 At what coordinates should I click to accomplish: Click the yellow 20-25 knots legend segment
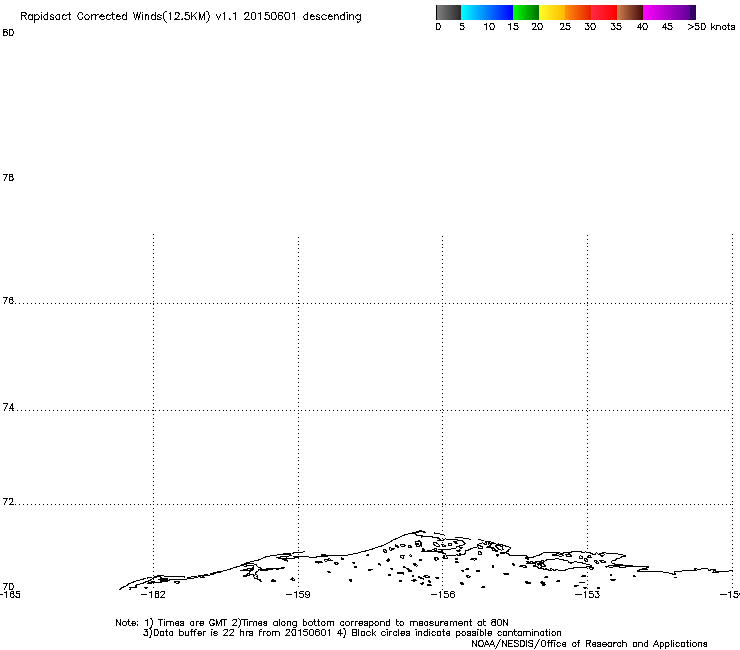tap(552, 12)
